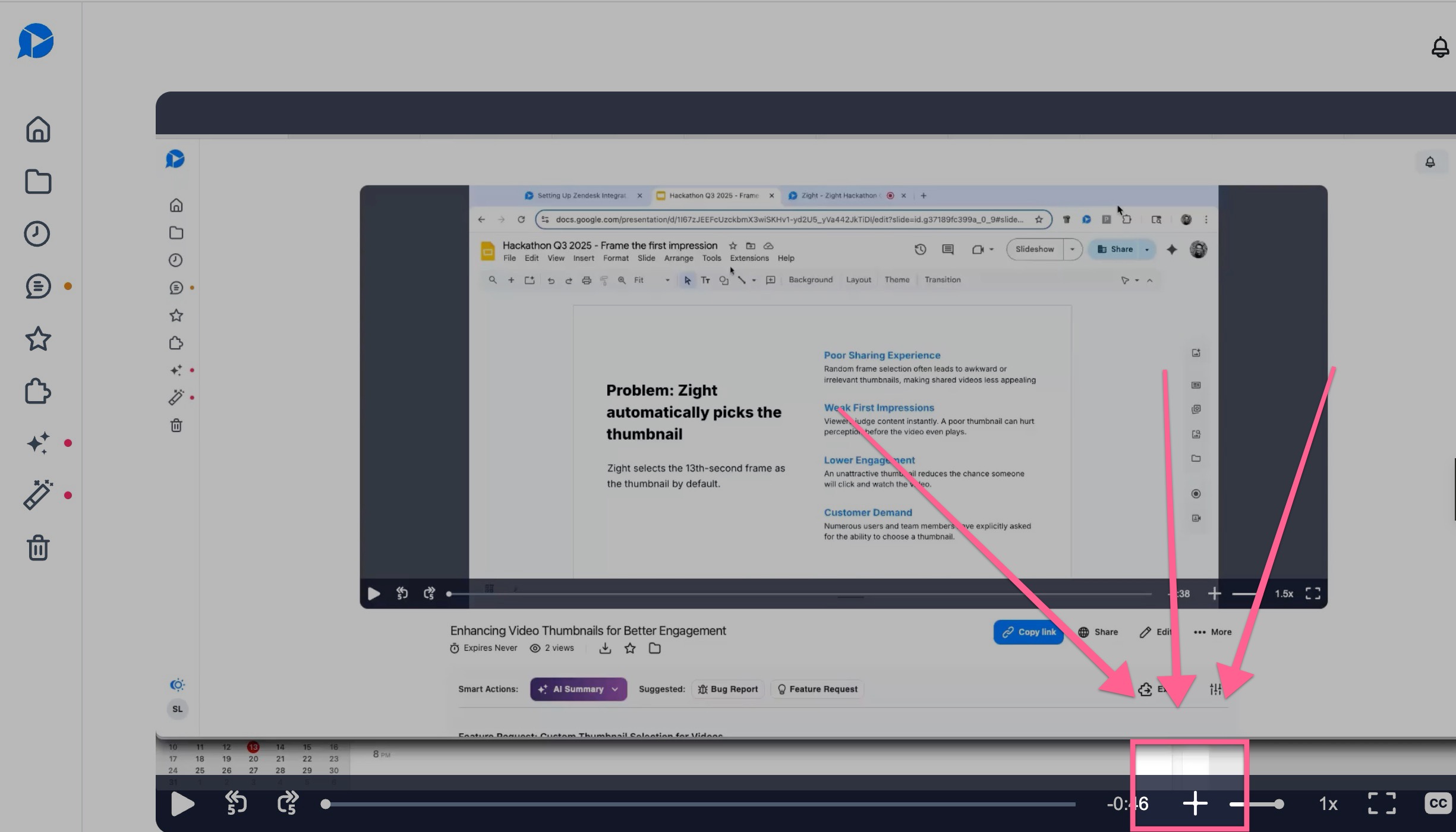Play the video from the bottom player bar
Viewport: 1456px width, 832px height.
click(x=182, y=804)
